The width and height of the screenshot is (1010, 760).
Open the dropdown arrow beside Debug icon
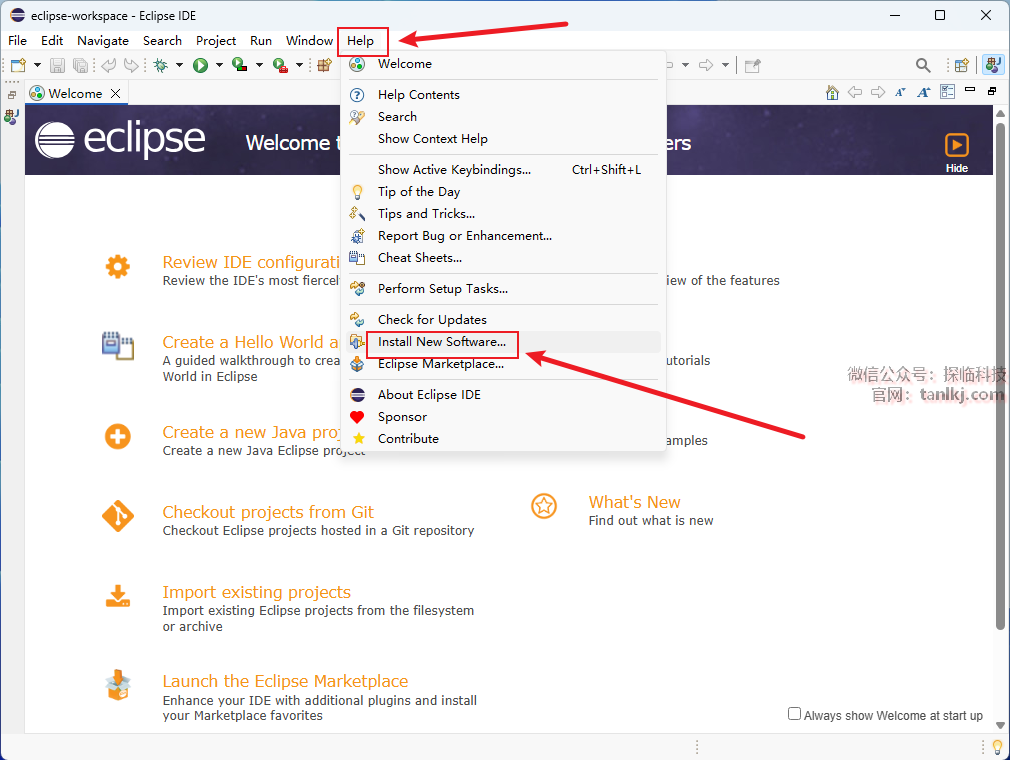point(179,65)
